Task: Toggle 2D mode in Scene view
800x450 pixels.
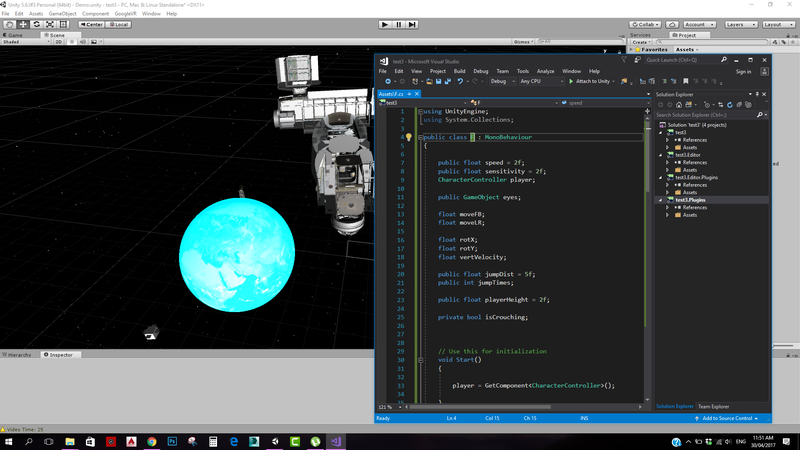Action: (59, 42)
